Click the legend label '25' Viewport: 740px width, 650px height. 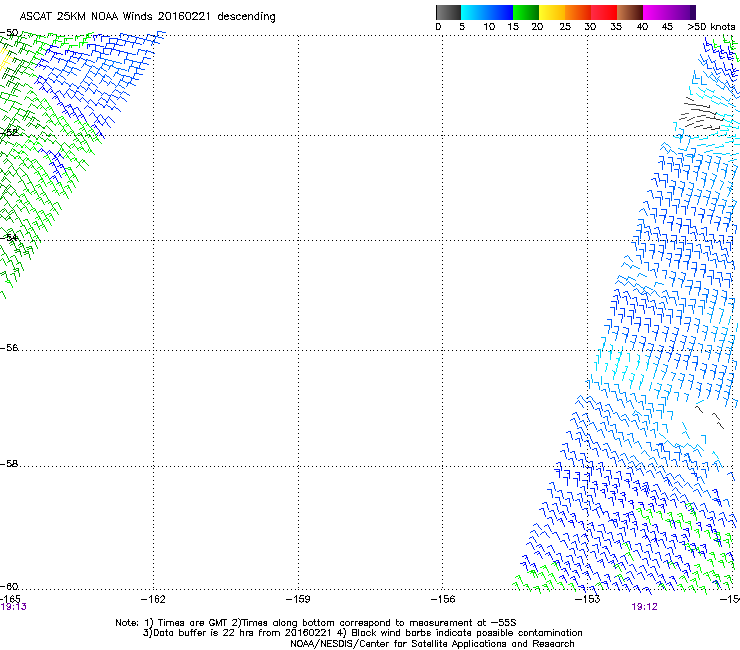(x=564, y=27)
